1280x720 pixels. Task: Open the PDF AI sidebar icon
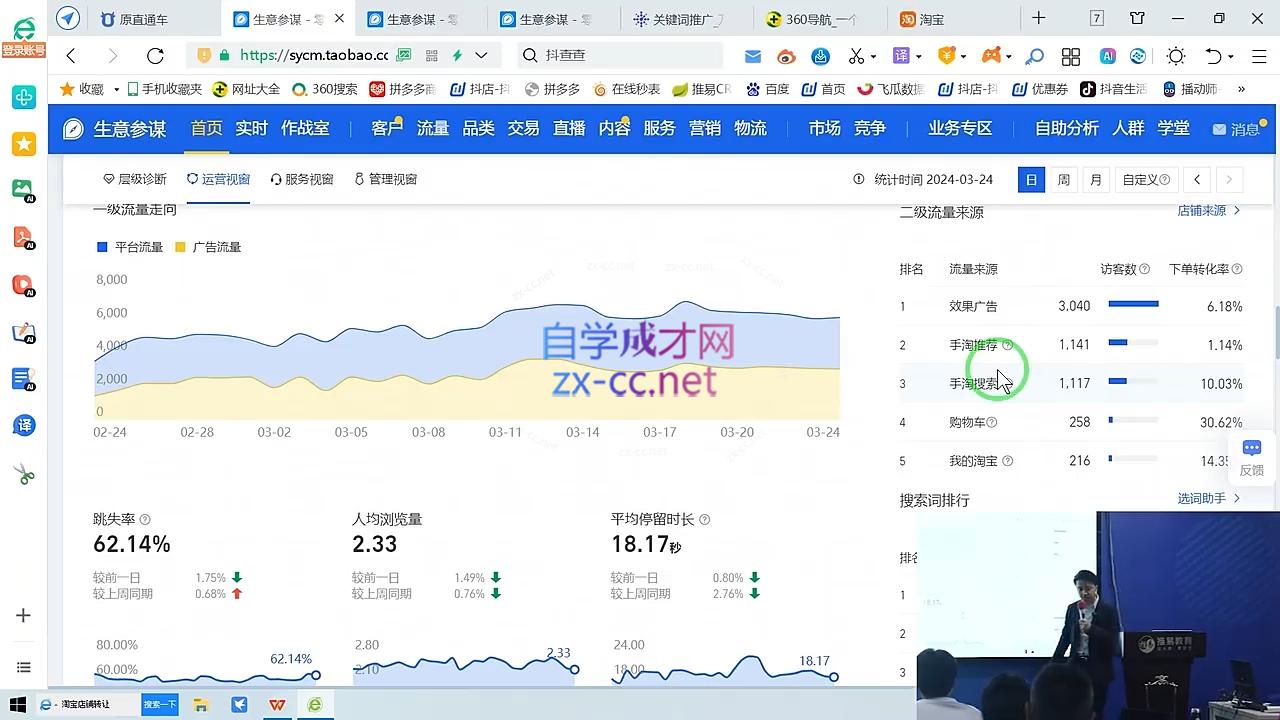pyautogui.click(x=23, y=237)
